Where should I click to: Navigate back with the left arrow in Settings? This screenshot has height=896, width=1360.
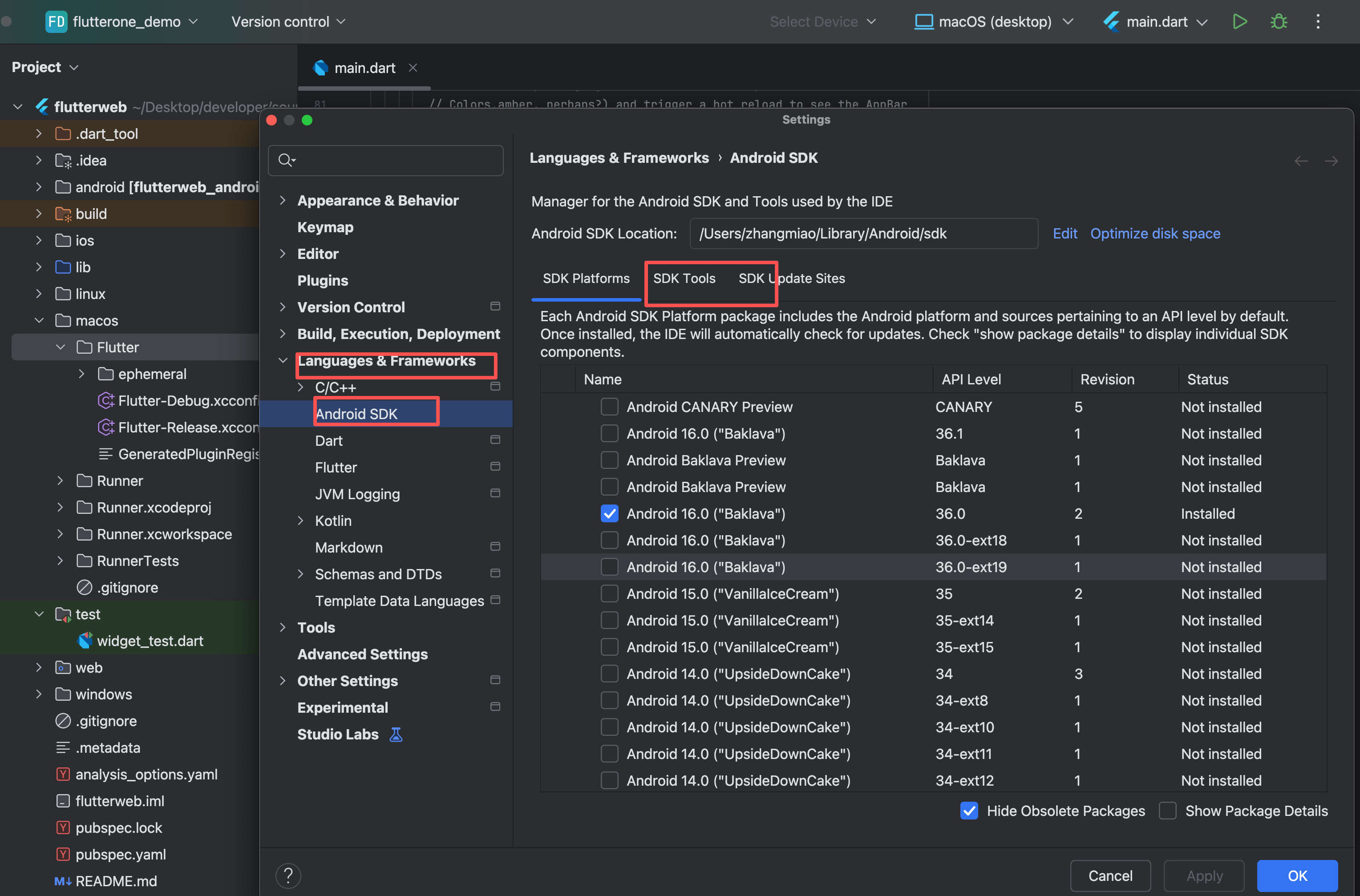(1301, 161)
